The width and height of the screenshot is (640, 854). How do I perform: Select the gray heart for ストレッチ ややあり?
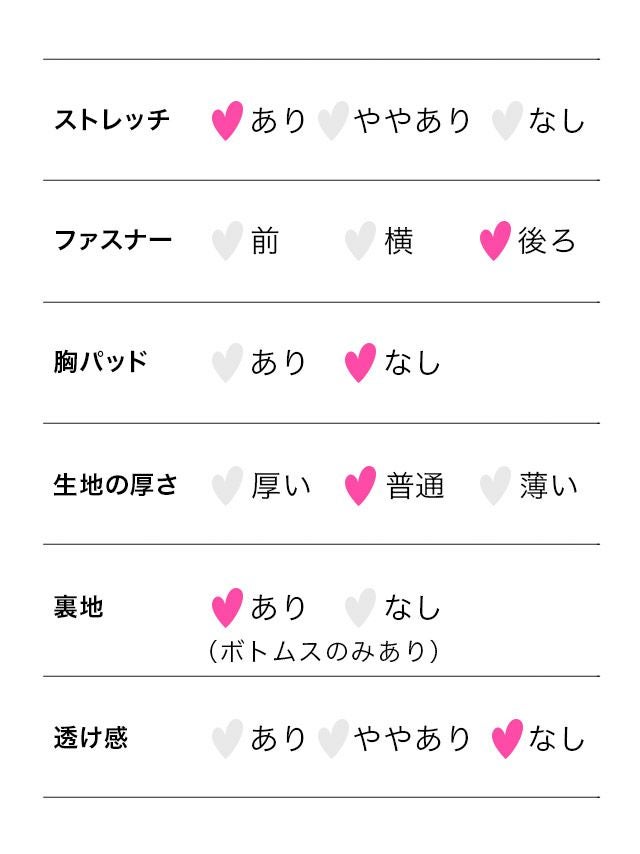pos(333,121)
